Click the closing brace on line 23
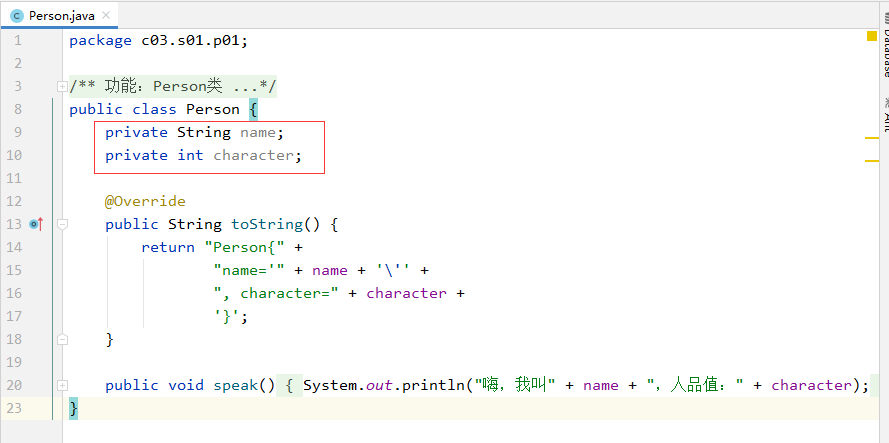This screenshot has height=443, width=889. 74,409
